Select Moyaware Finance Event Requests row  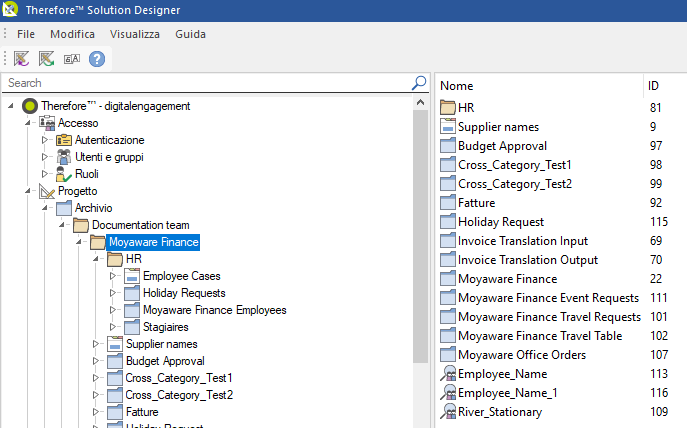549,298
